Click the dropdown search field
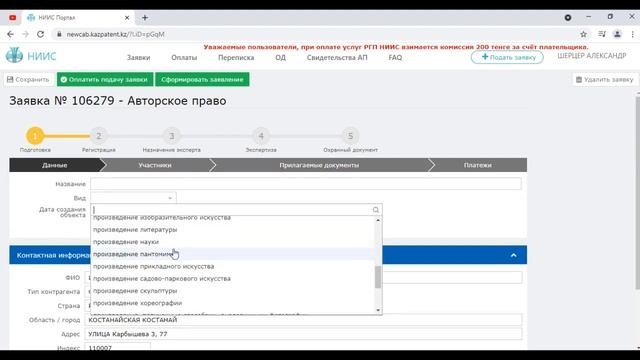Image resolution: width=640 pixels, height=360 pixels. [x=232, y=210]
